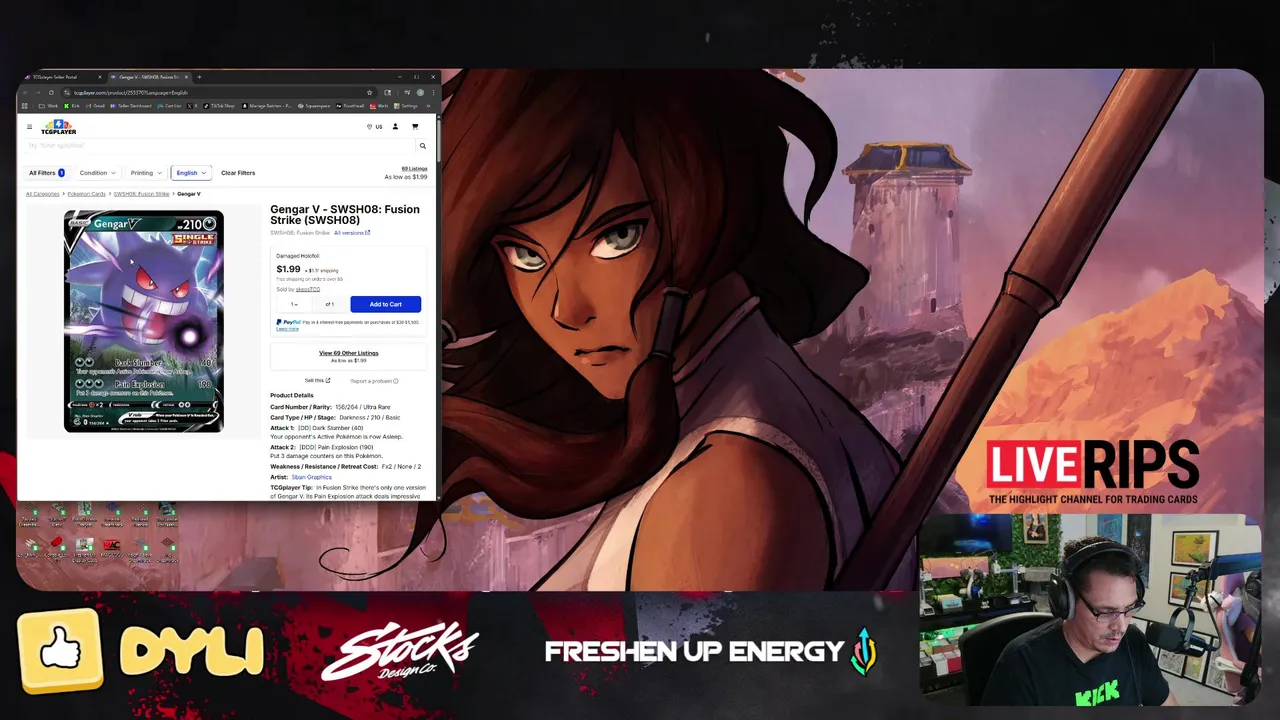Image resolution: width=1280 pixels, height=720 pixels.
Task: Open the quantity dropdown showing 1
Action: [x=294, y=304]
